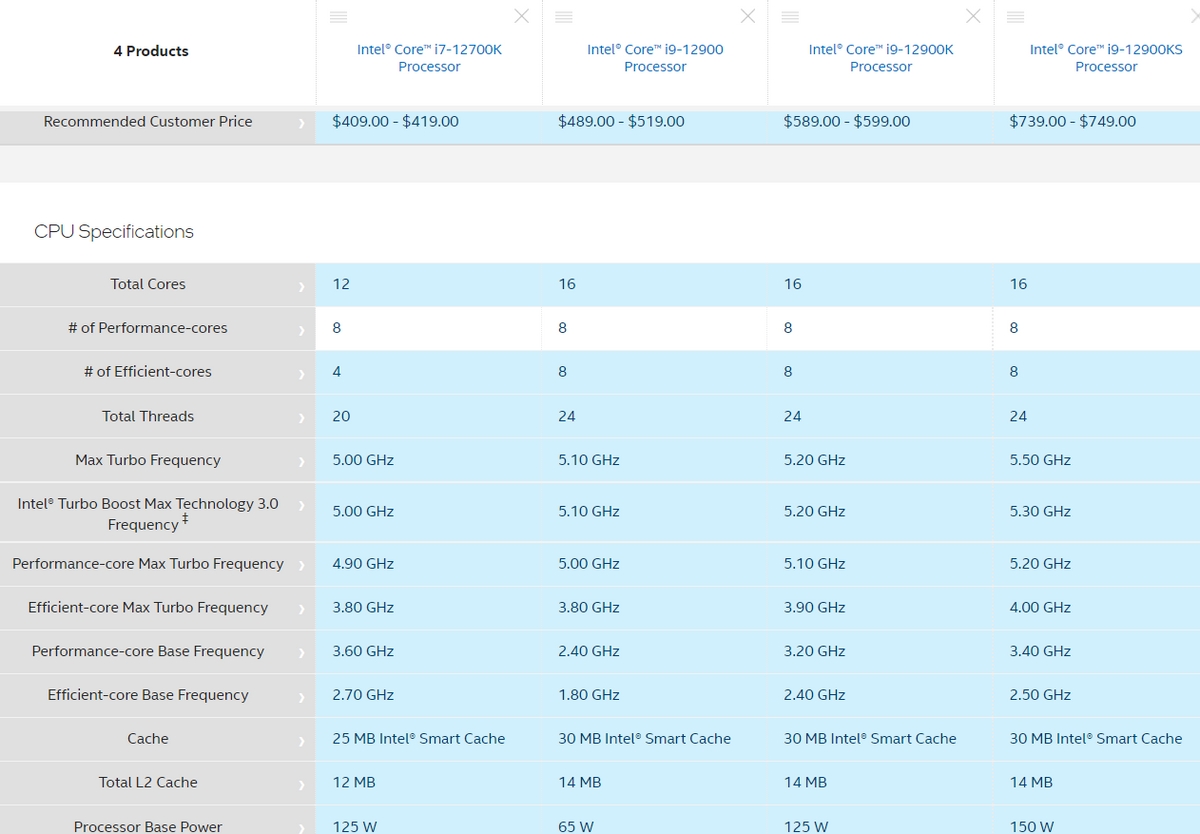Expand the Total Cores row chevron
This screenshot has height=834, width=1200.
(x=301, y=286)
